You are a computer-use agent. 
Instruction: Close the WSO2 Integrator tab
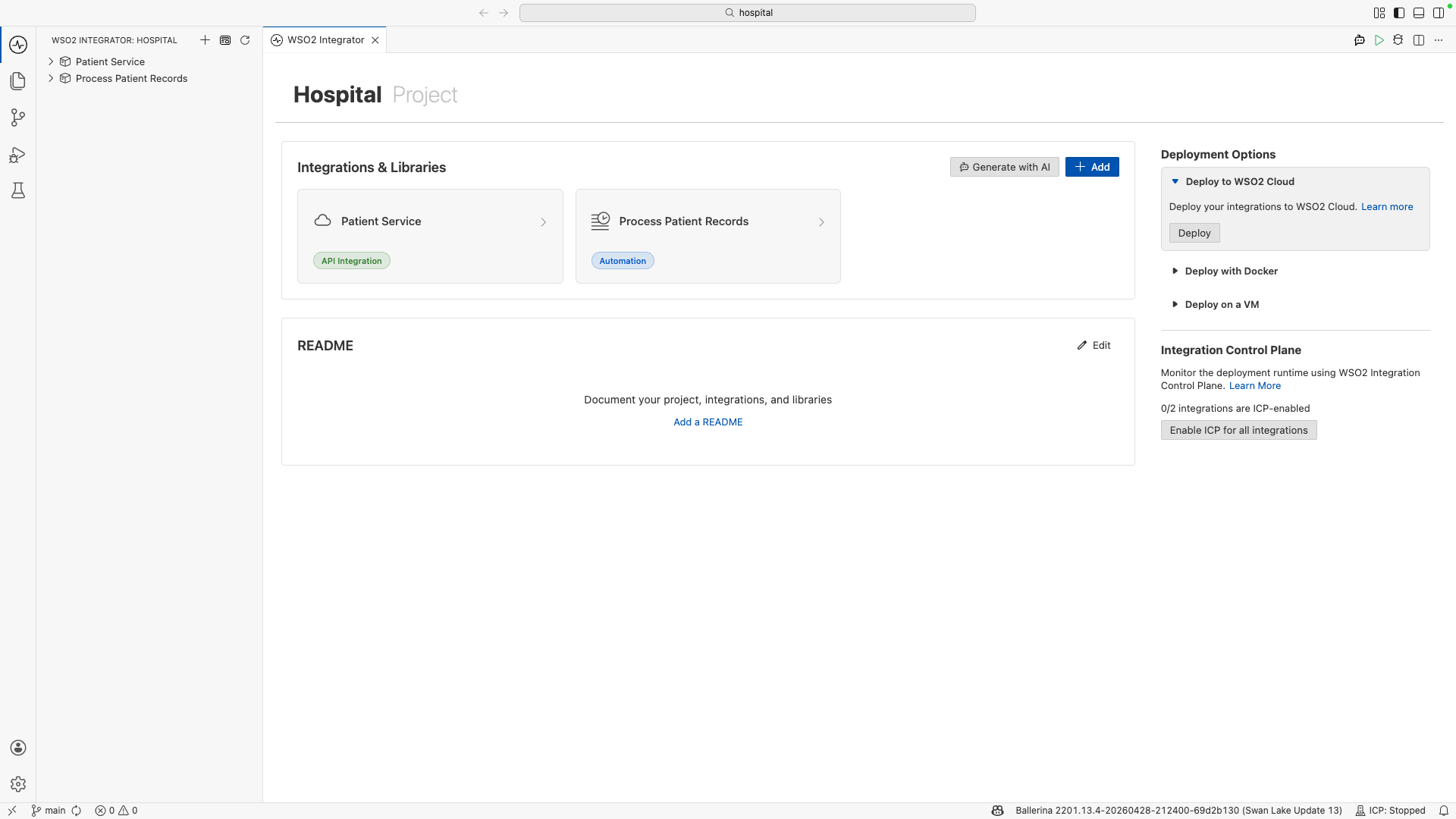[x=375, y=40]
